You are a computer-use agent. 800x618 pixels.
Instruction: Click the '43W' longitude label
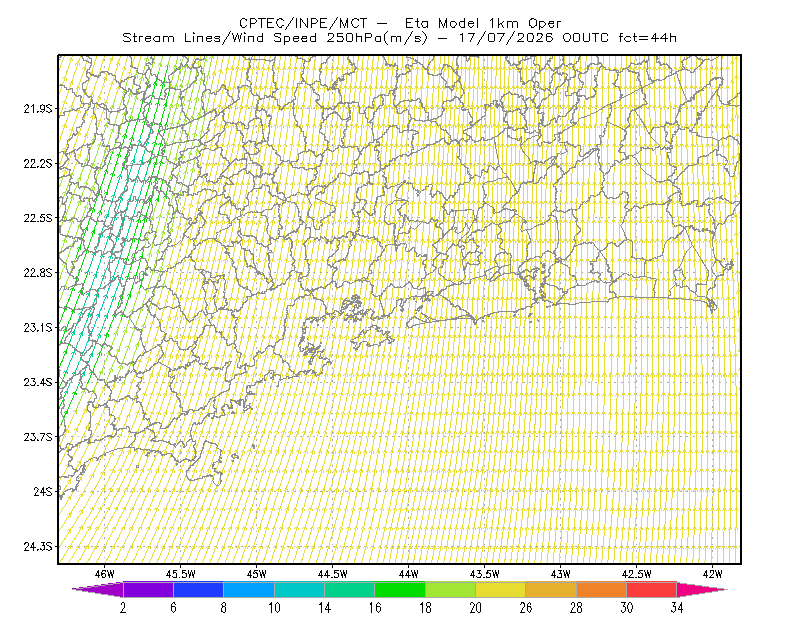(x=560, y=574)
